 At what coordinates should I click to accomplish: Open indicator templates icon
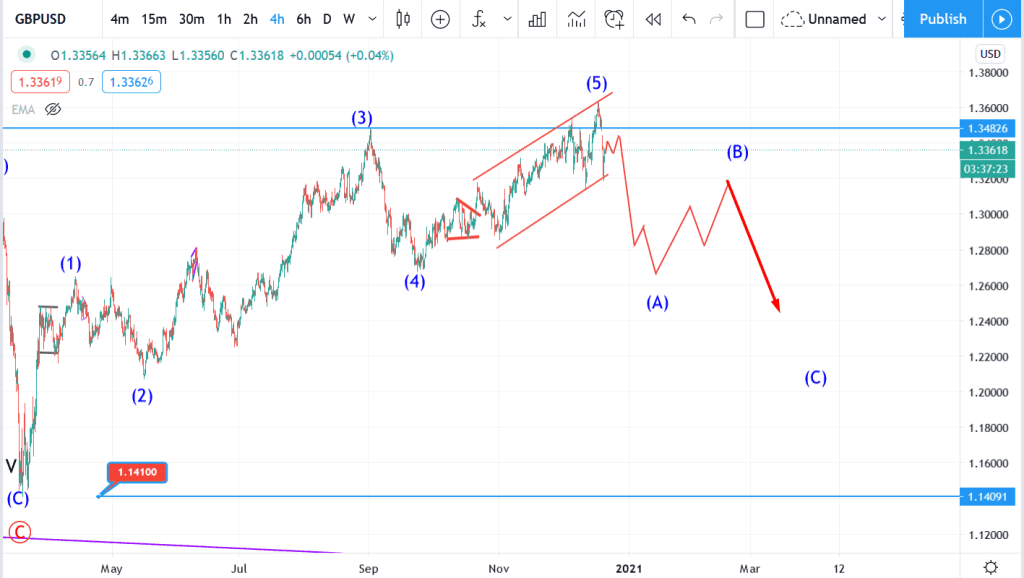(x=576, y=20)
